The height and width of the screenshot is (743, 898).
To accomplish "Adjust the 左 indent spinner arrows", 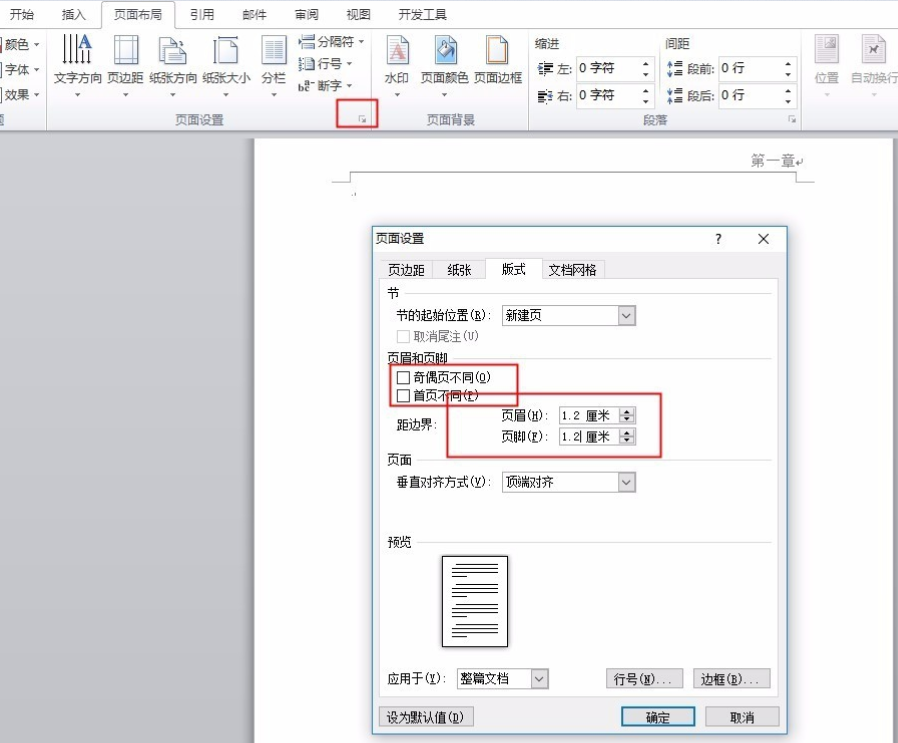I will (x=645, y=68).
